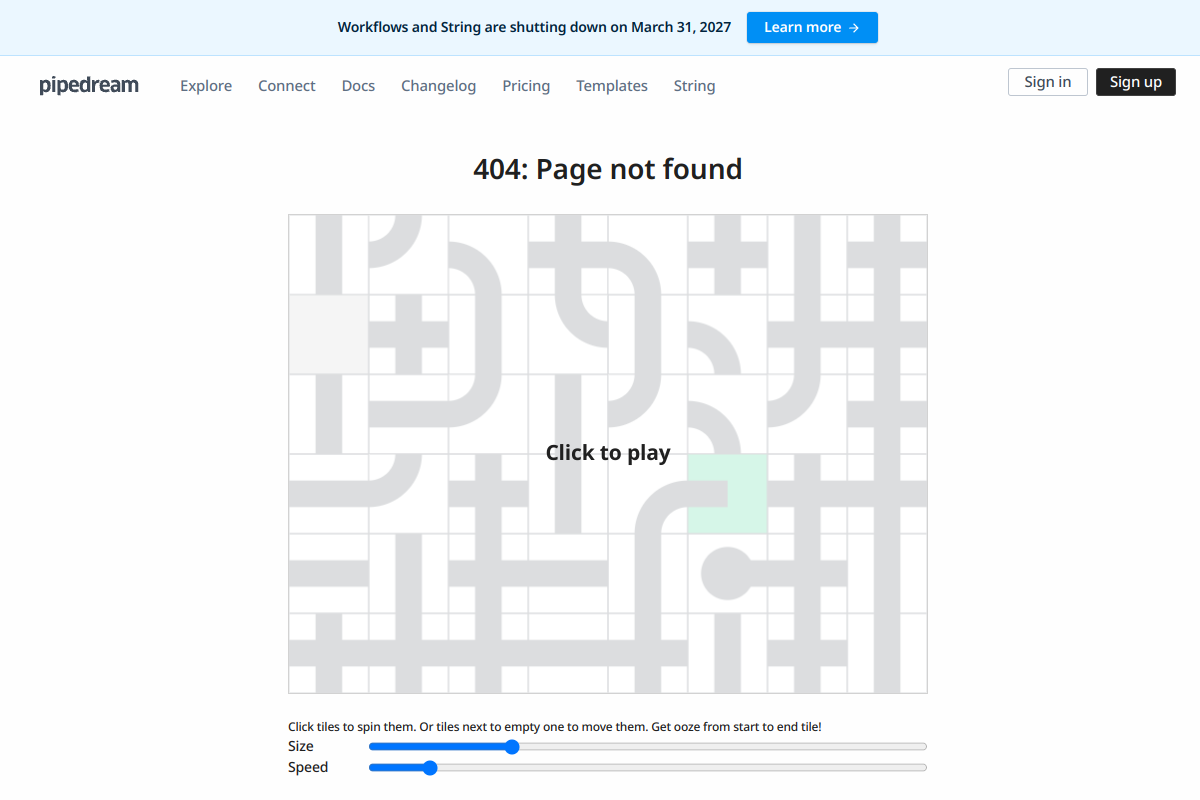The width and height of the screenshot is (1200, 800).
Task: Click the Speed label
Action: [x=308, y=768]
